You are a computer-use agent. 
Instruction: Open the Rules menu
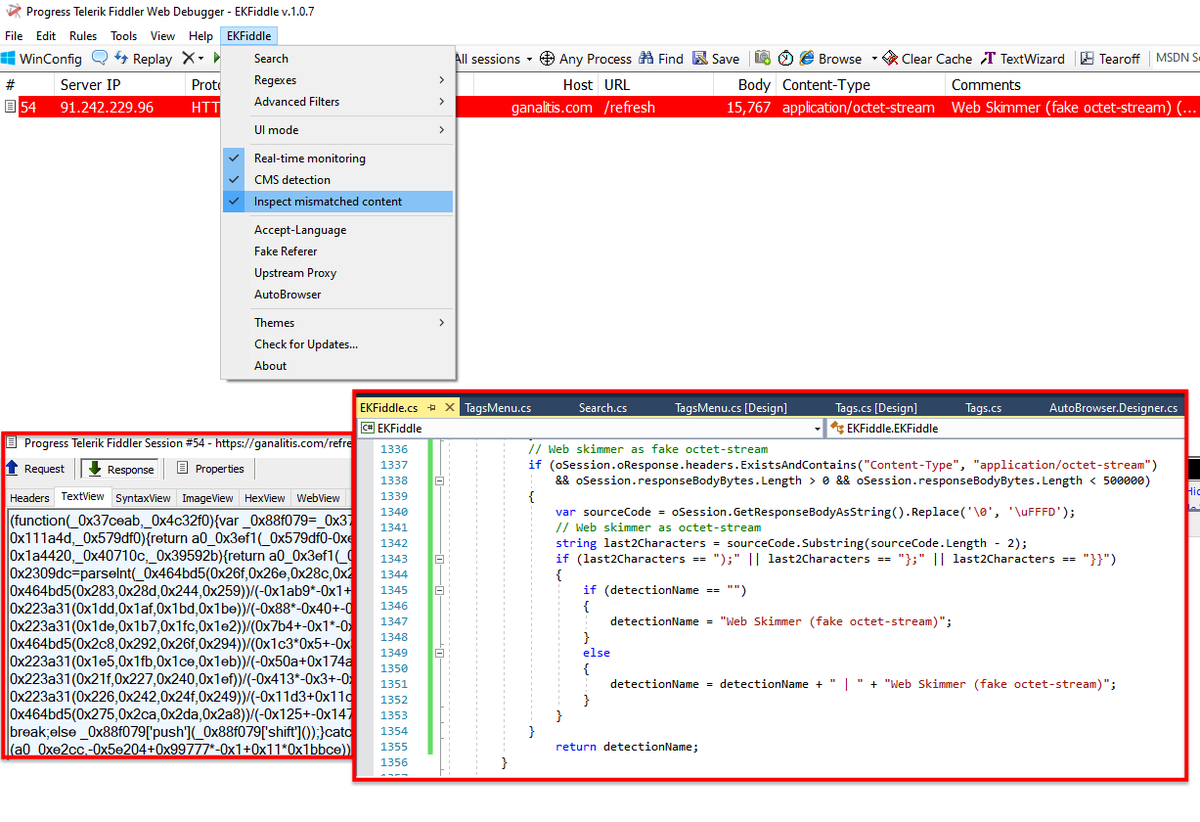tap(83, 36)
